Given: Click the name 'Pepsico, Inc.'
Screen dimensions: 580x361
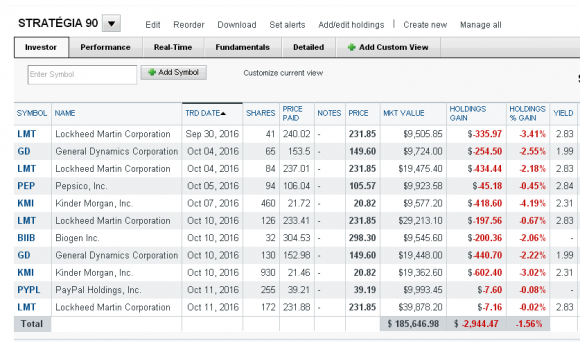Looking at the screenshot, I should pos(81,186).
